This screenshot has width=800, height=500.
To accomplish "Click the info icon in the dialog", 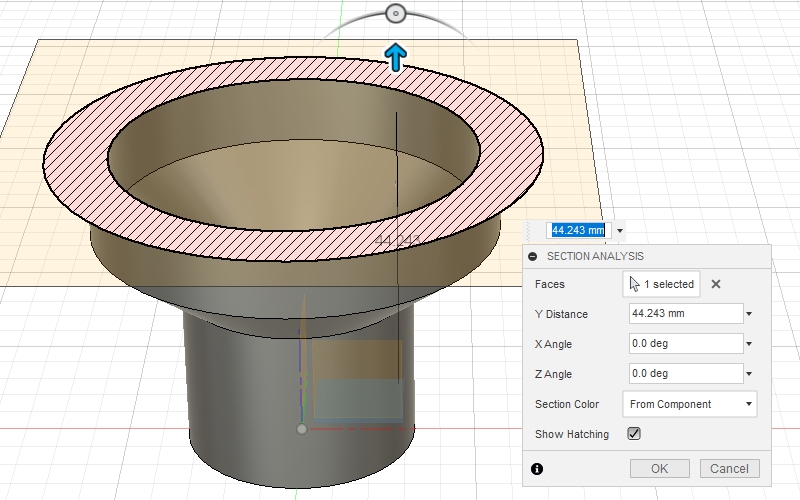I will [537, 468].
